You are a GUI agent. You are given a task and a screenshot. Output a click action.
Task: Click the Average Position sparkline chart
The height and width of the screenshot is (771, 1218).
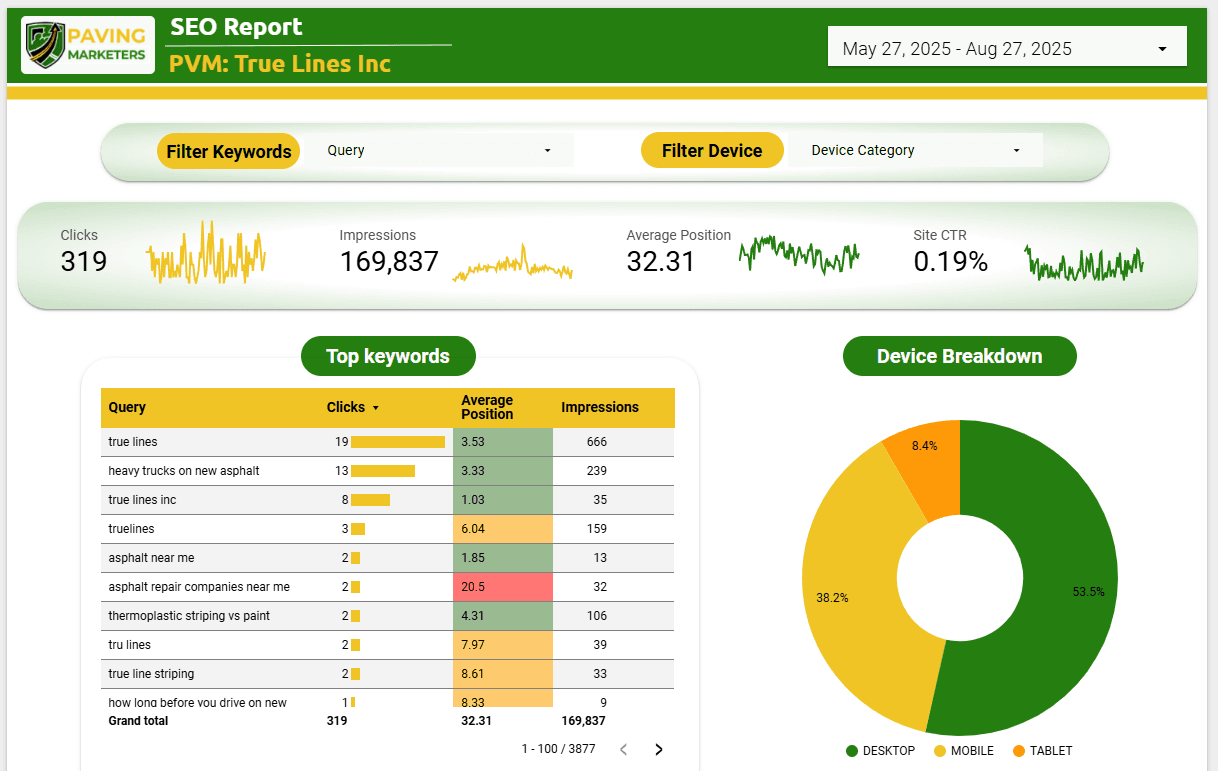pos(799,254)
